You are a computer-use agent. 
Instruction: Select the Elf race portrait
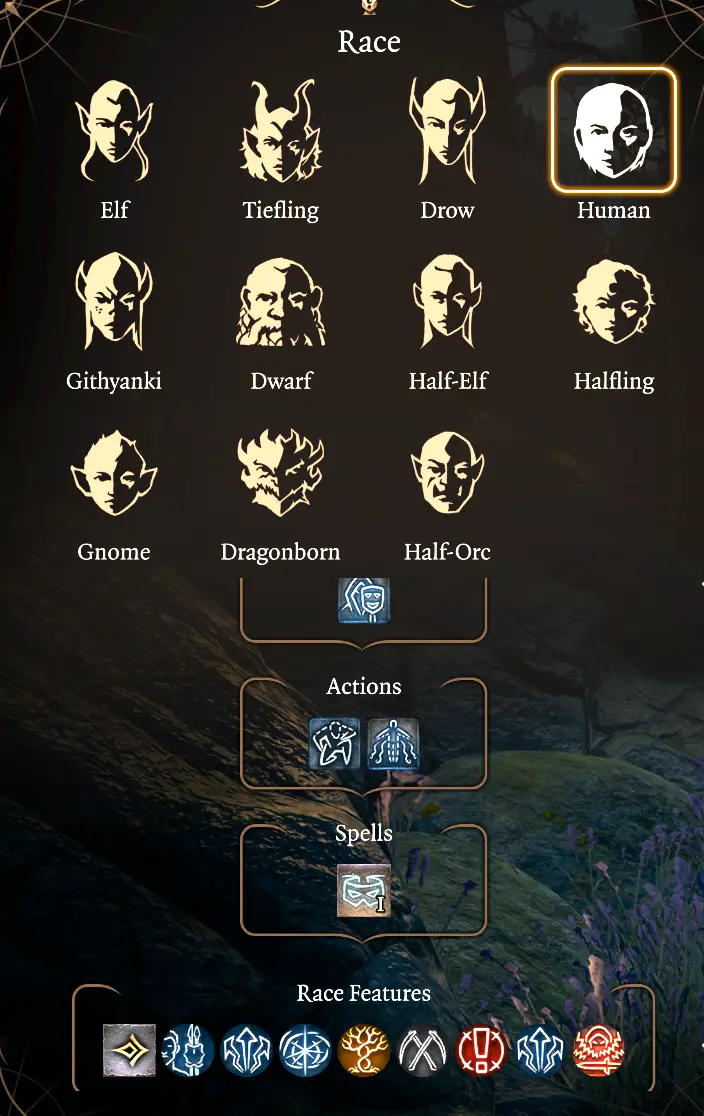[x=114, y=131]
